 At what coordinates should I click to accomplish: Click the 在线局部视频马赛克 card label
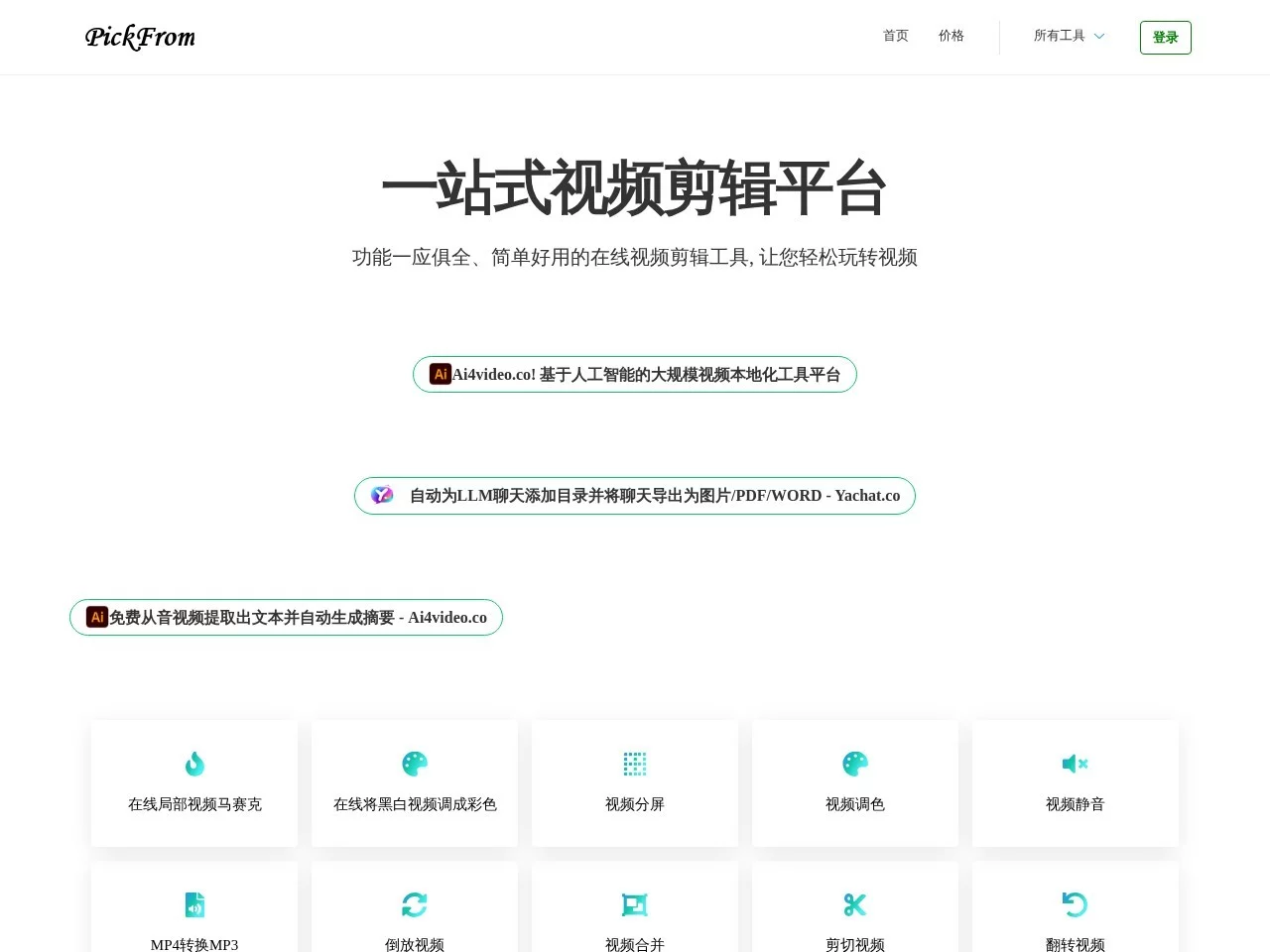pyautogui.click(x=194, y=804)
